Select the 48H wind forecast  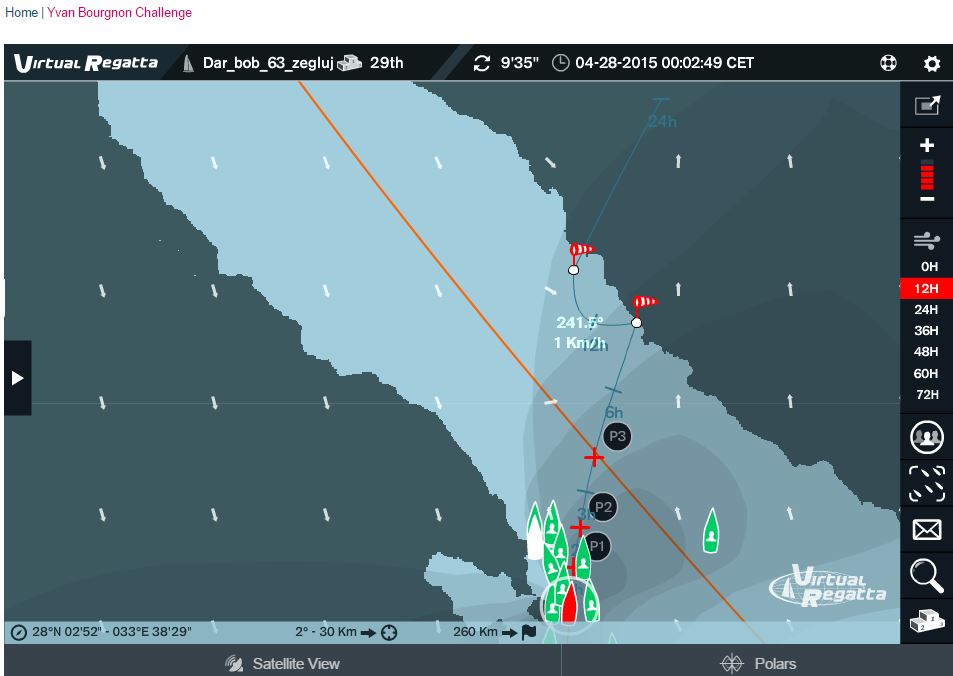coord(927,352)
